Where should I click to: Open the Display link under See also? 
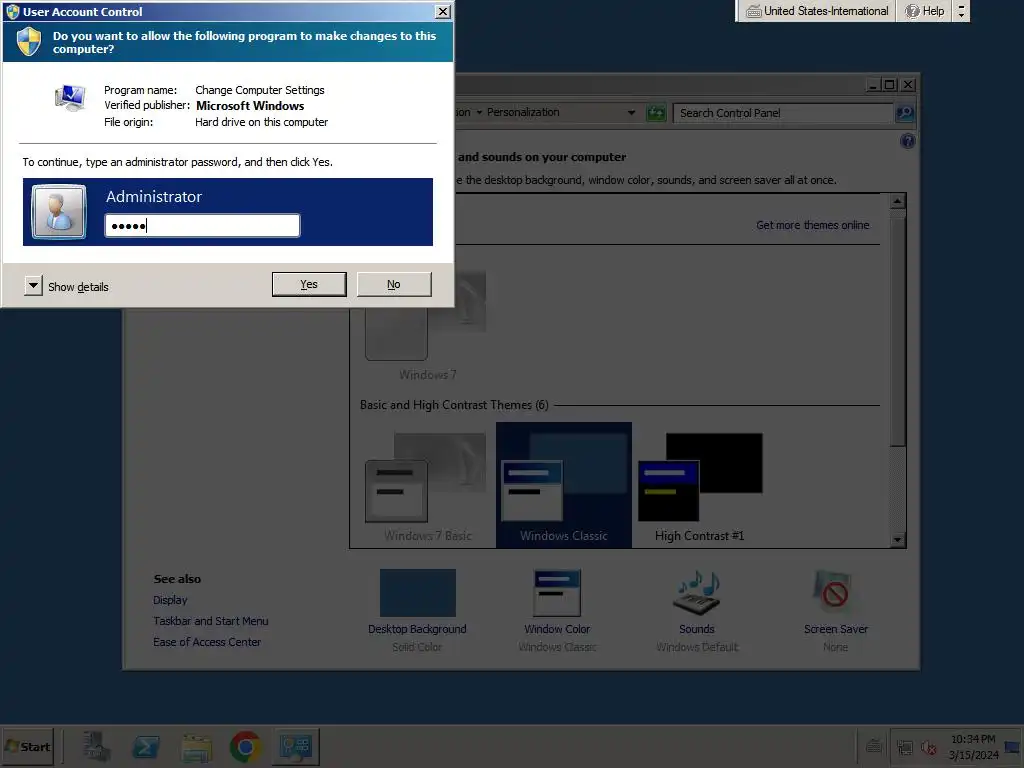tap(170, 600)
